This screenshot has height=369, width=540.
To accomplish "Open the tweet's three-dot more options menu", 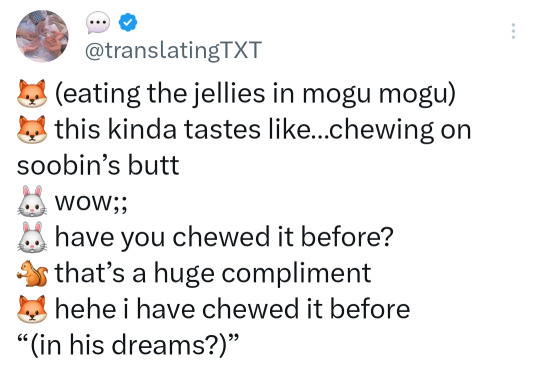I will pos(513,31).
